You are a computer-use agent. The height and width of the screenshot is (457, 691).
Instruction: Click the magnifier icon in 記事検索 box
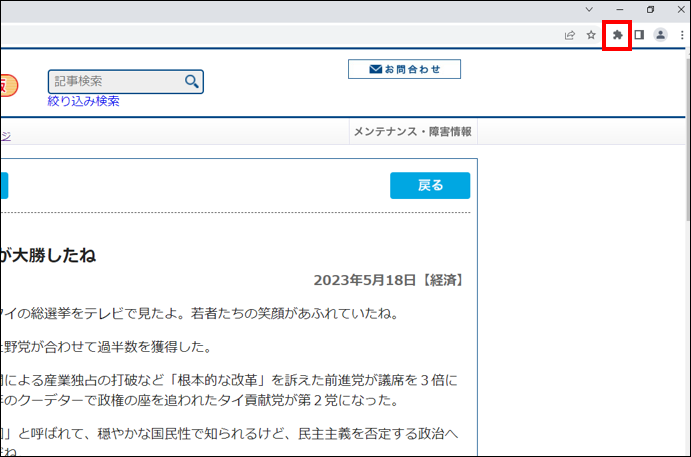pyautogui.click(x=191, y=81)
